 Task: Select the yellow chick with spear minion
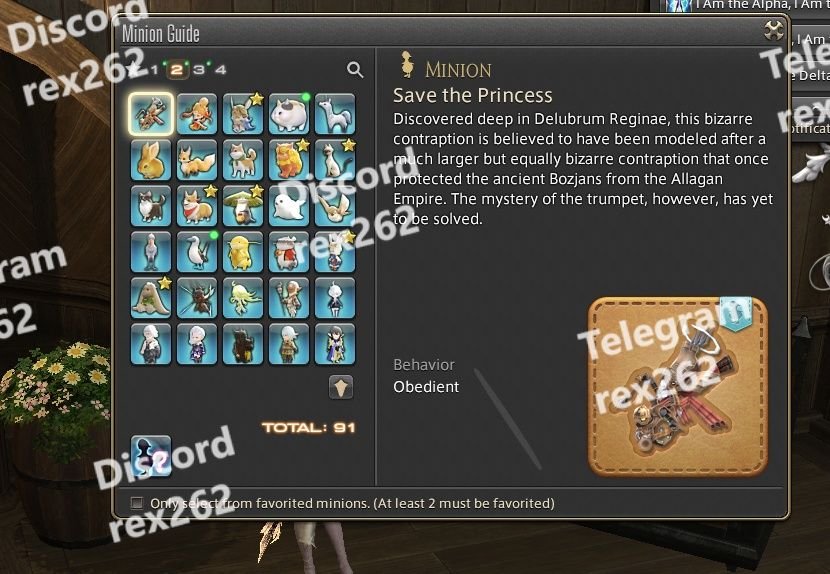(x=243, y=252)
